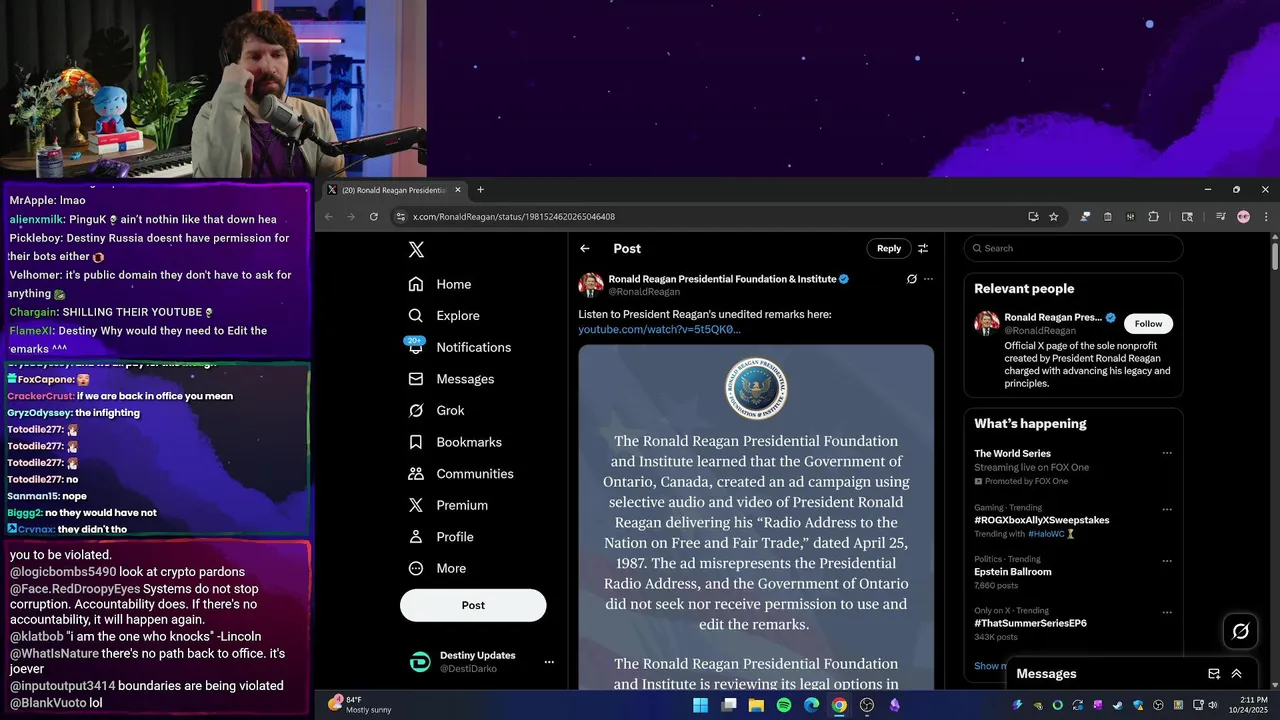
Task: Open Spotify from the taskbar
Action: (783, 705)
